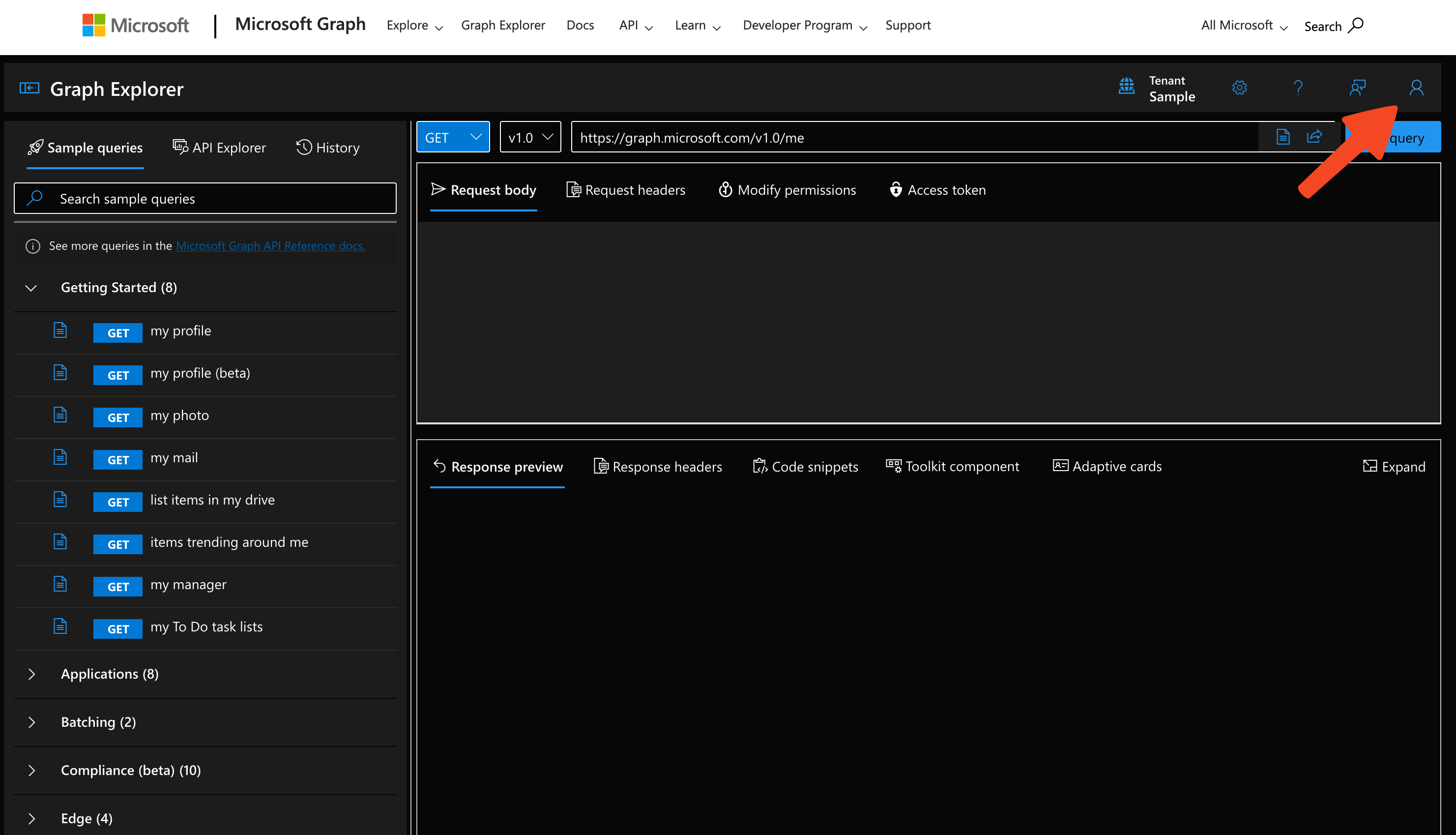This screenshot has width=1456, height=835.
Task: Open the HTTP method GET dropdown
Action: (x=453, y=137)
